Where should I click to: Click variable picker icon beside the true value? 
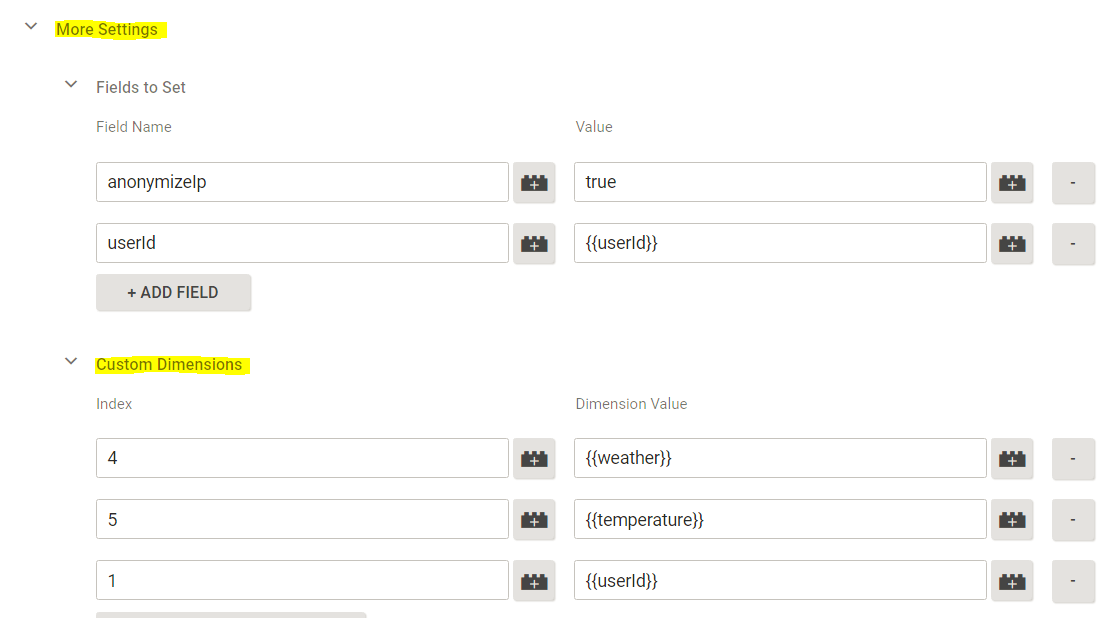(x=1012, y=183)
